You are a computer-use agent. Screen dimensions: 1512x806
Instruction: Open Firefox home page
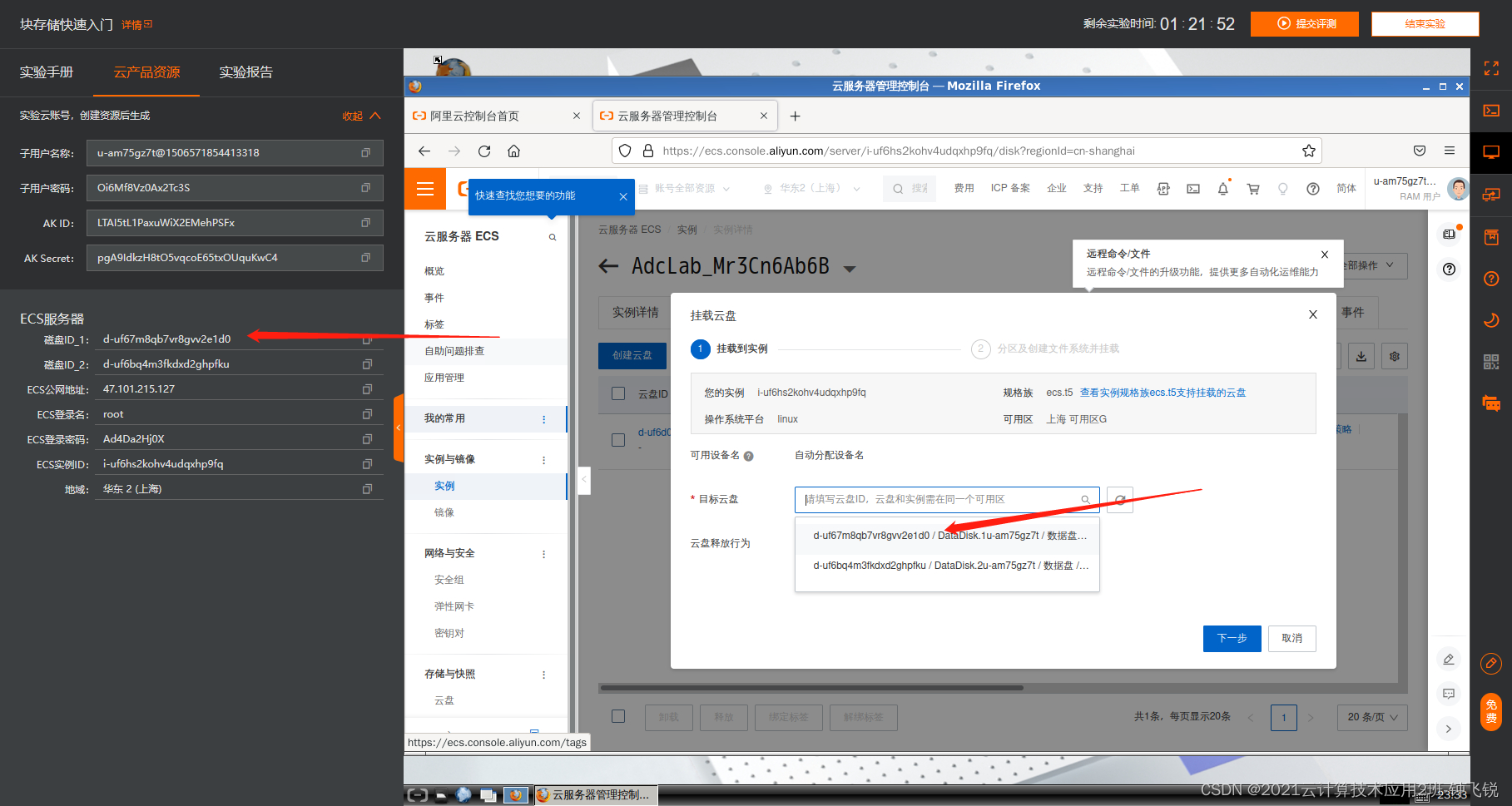pyautogui.click(x=514, y=151)
